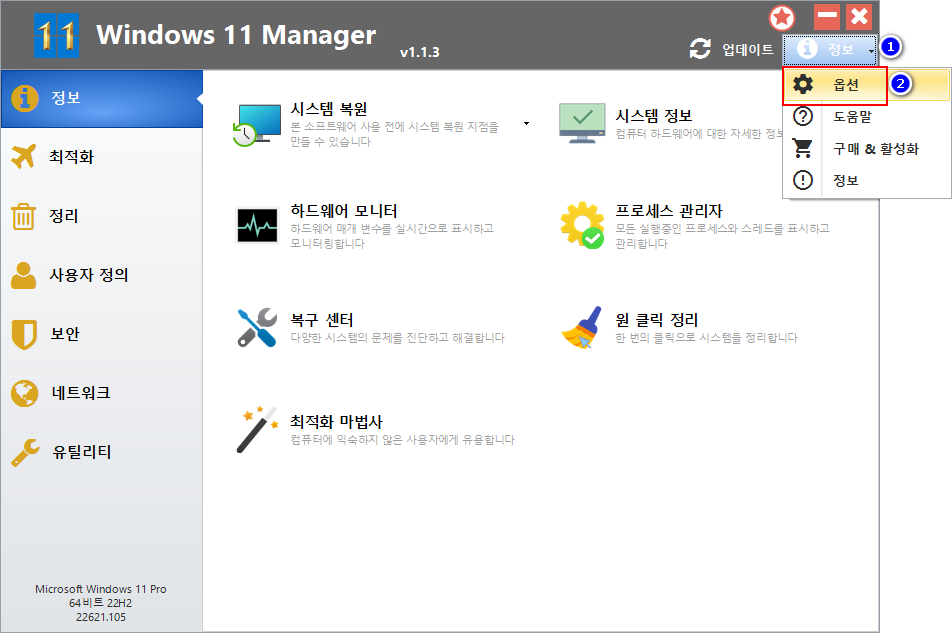Viewport: 952px width, 633px height.
Task: Click the shopping cart icon
Action: pyautogui.click(x=803, y=148)
